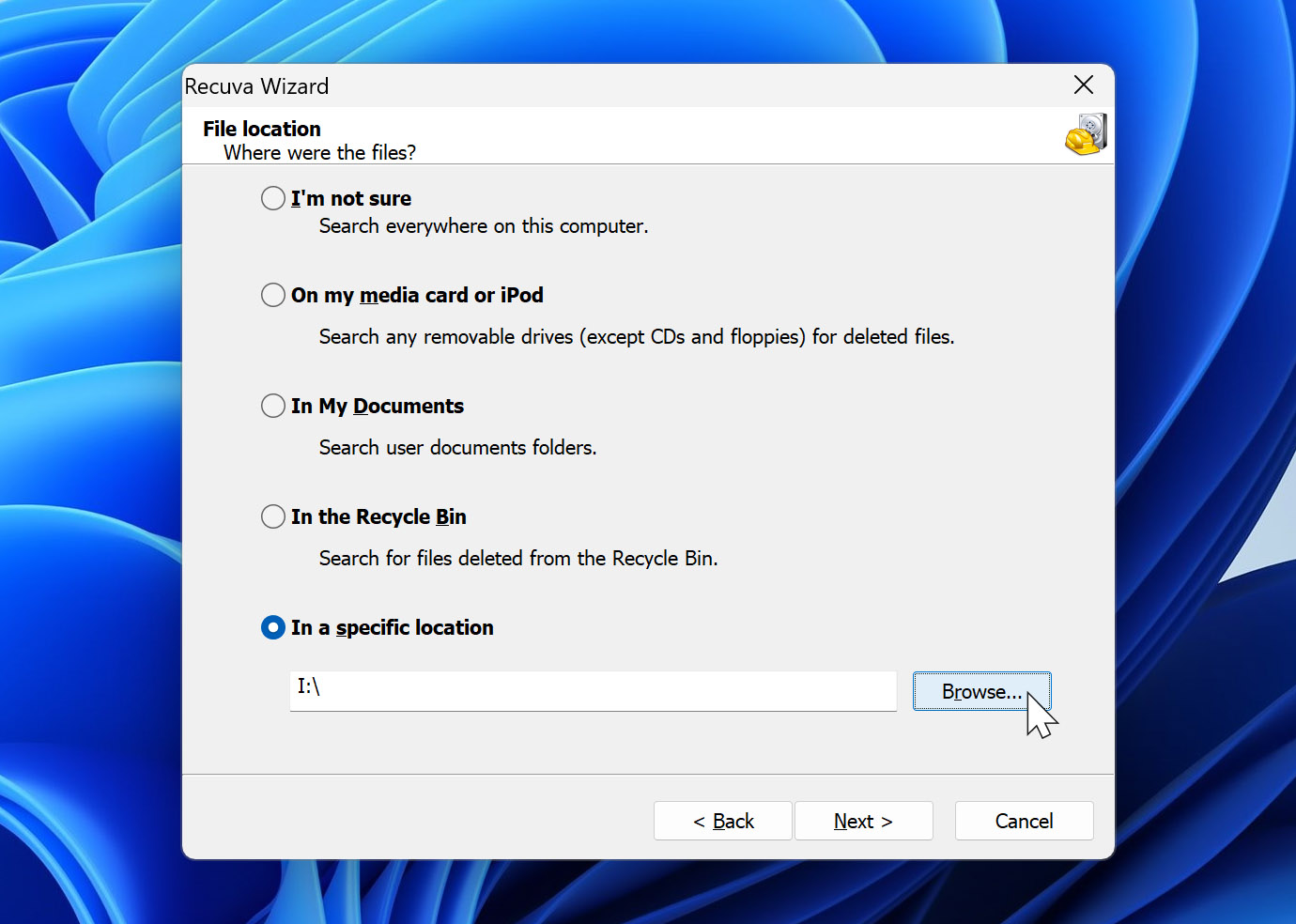
Task: Click the "Recuva Wizard" title text
Action: pos(256,86)
